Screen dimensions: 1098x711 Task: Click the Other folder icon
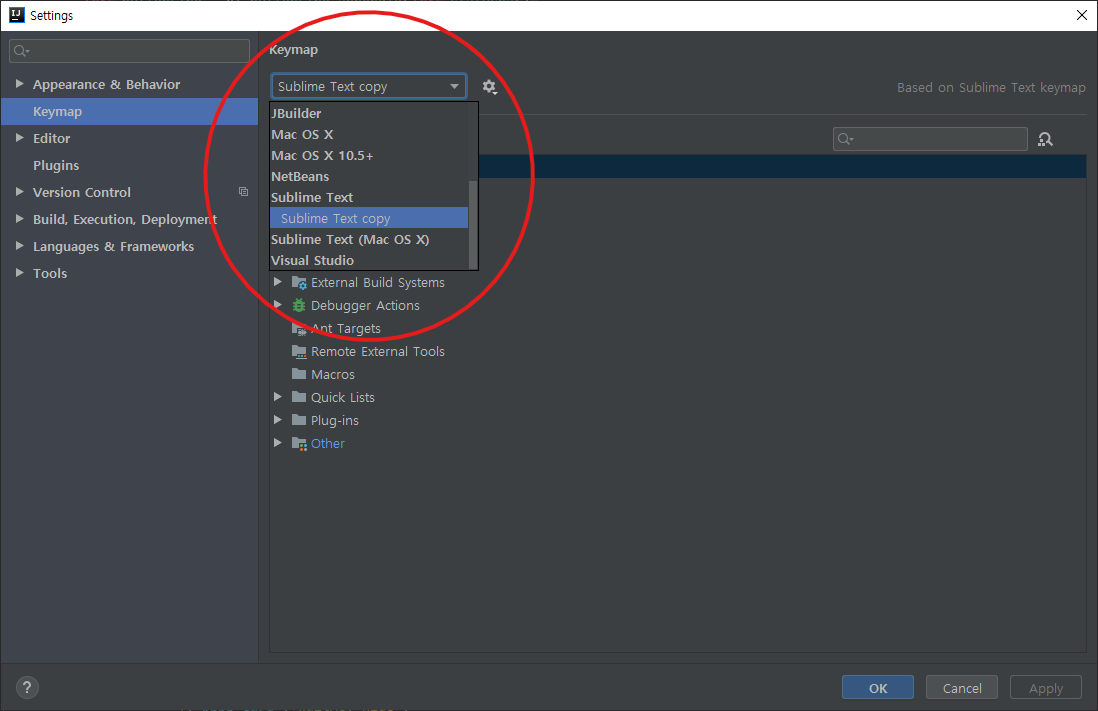point(299,443)
